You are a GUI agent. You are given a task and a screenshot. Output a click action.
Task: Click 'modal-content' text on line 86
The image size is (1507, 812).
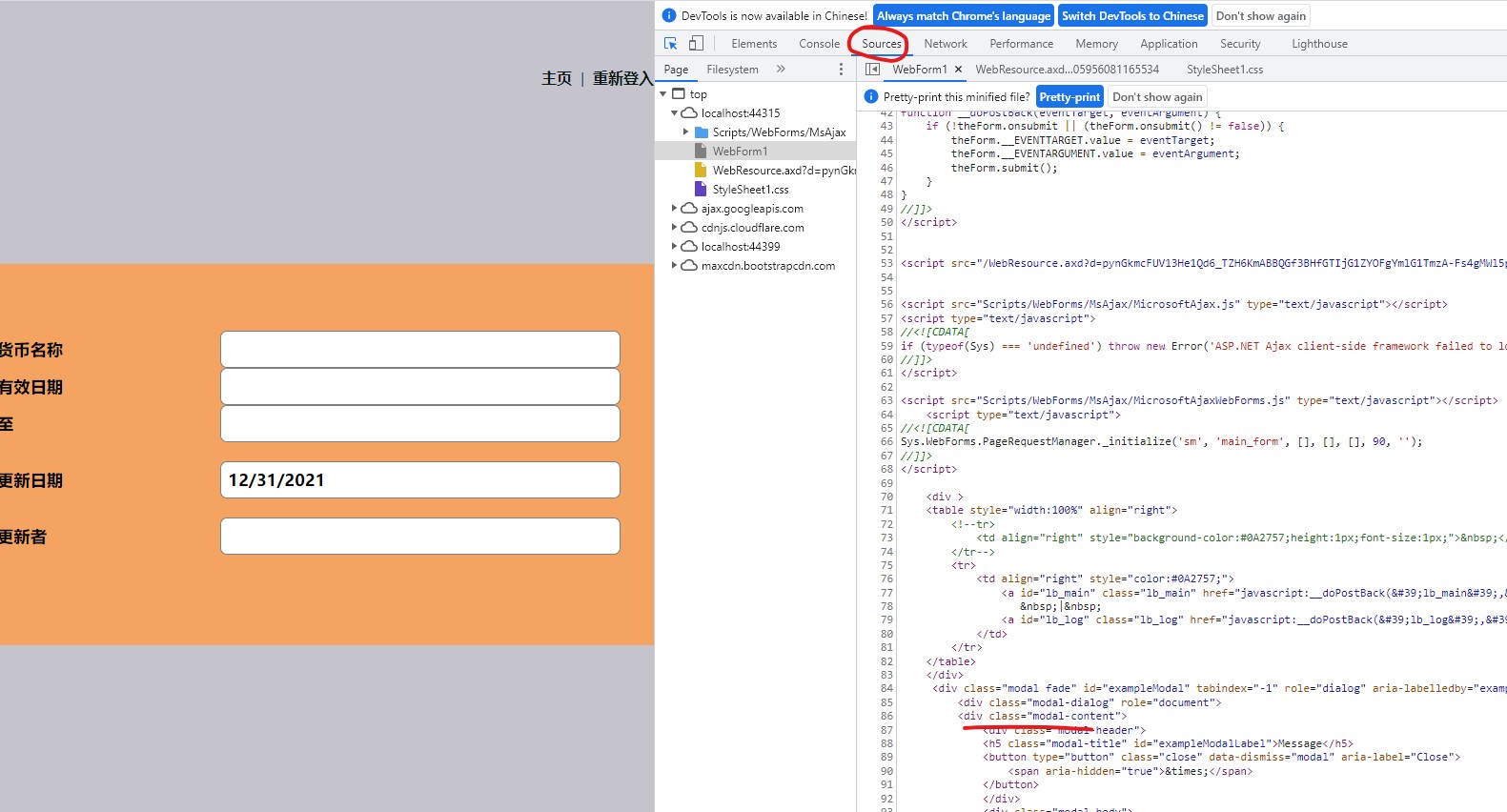[x=1075, y=716]
